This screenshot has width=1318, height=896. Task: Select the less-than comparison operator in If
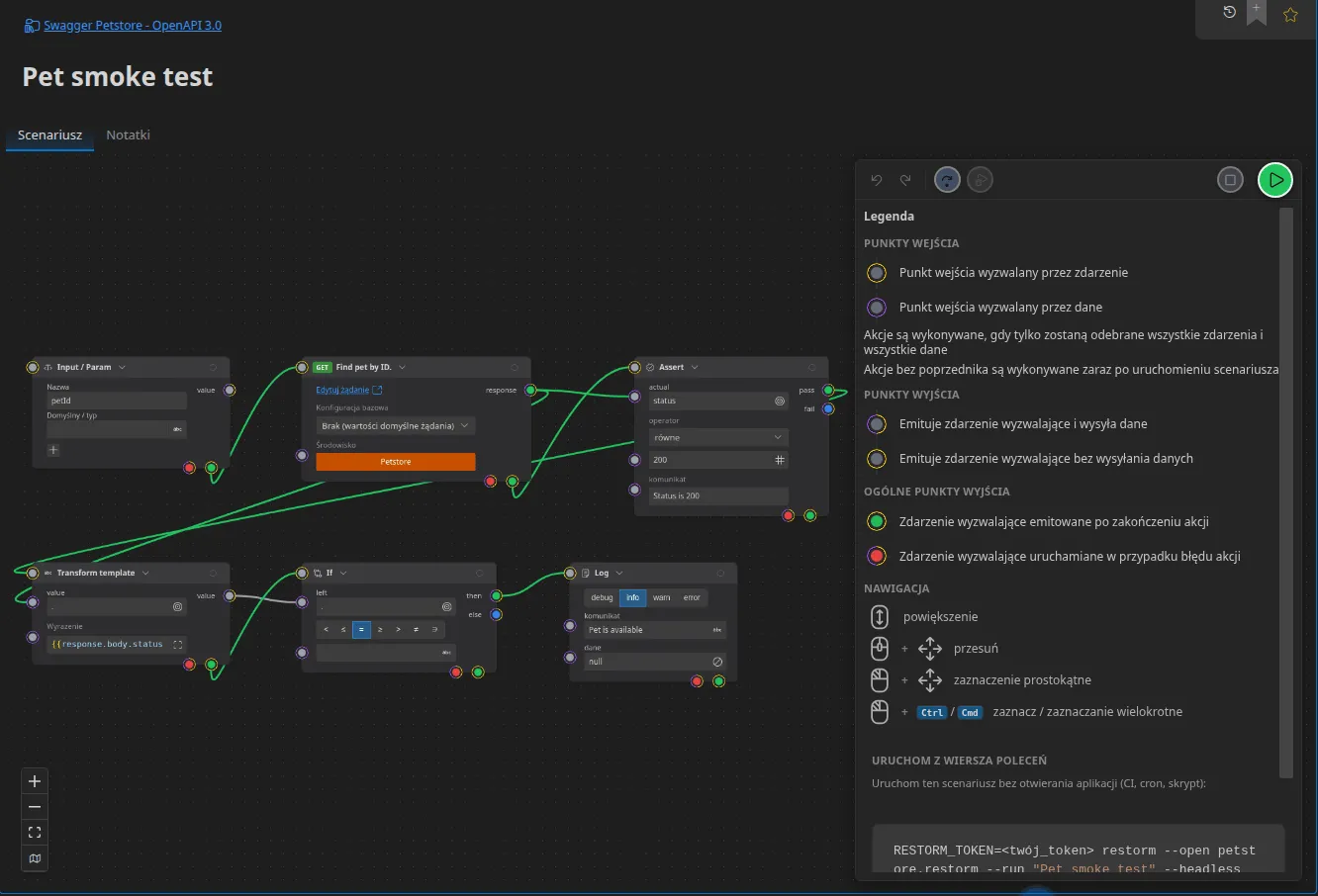(x=326, y=629)
